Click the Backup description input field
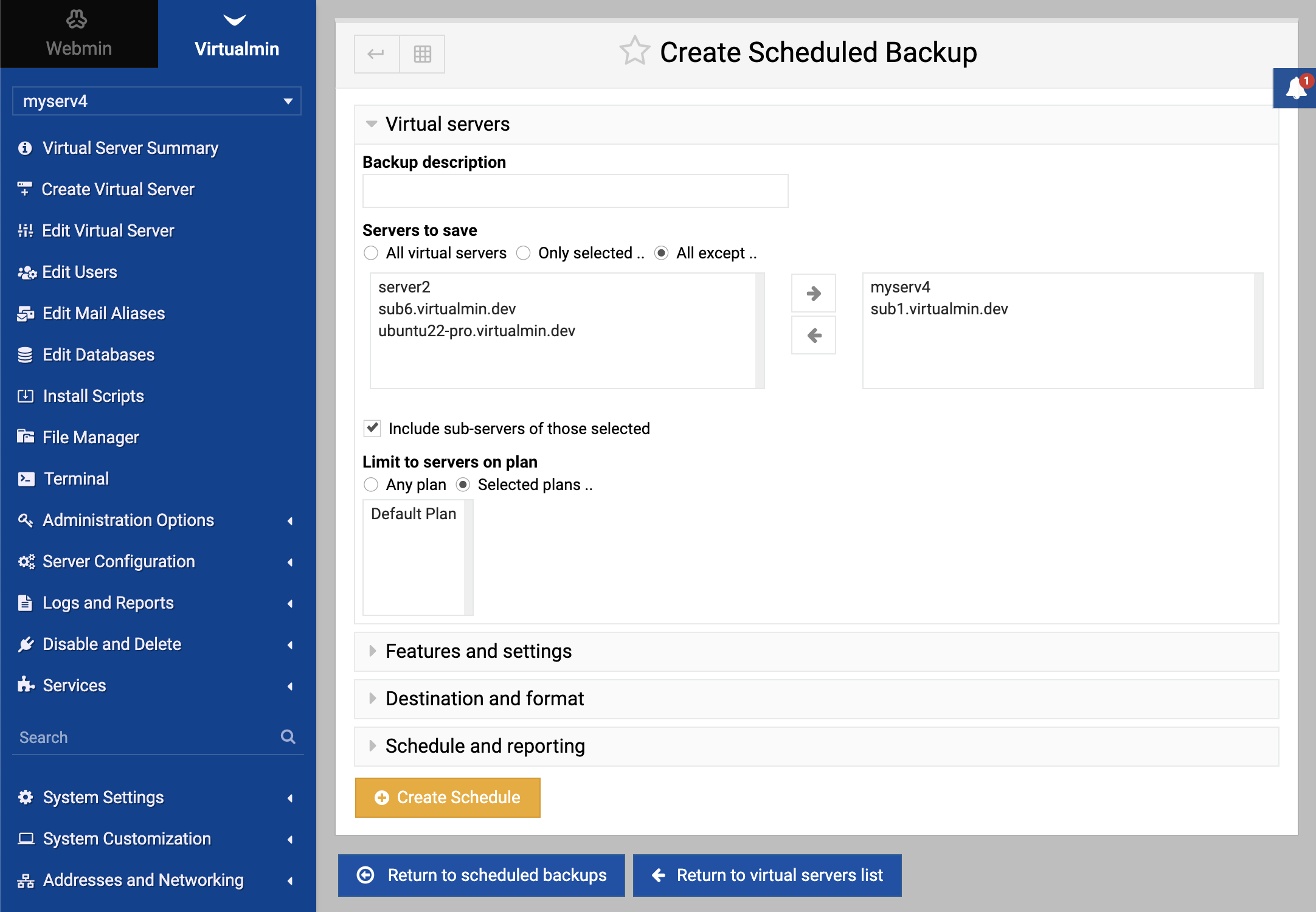Viewport: 1316px width, 912px height. (x=575, y=190)
